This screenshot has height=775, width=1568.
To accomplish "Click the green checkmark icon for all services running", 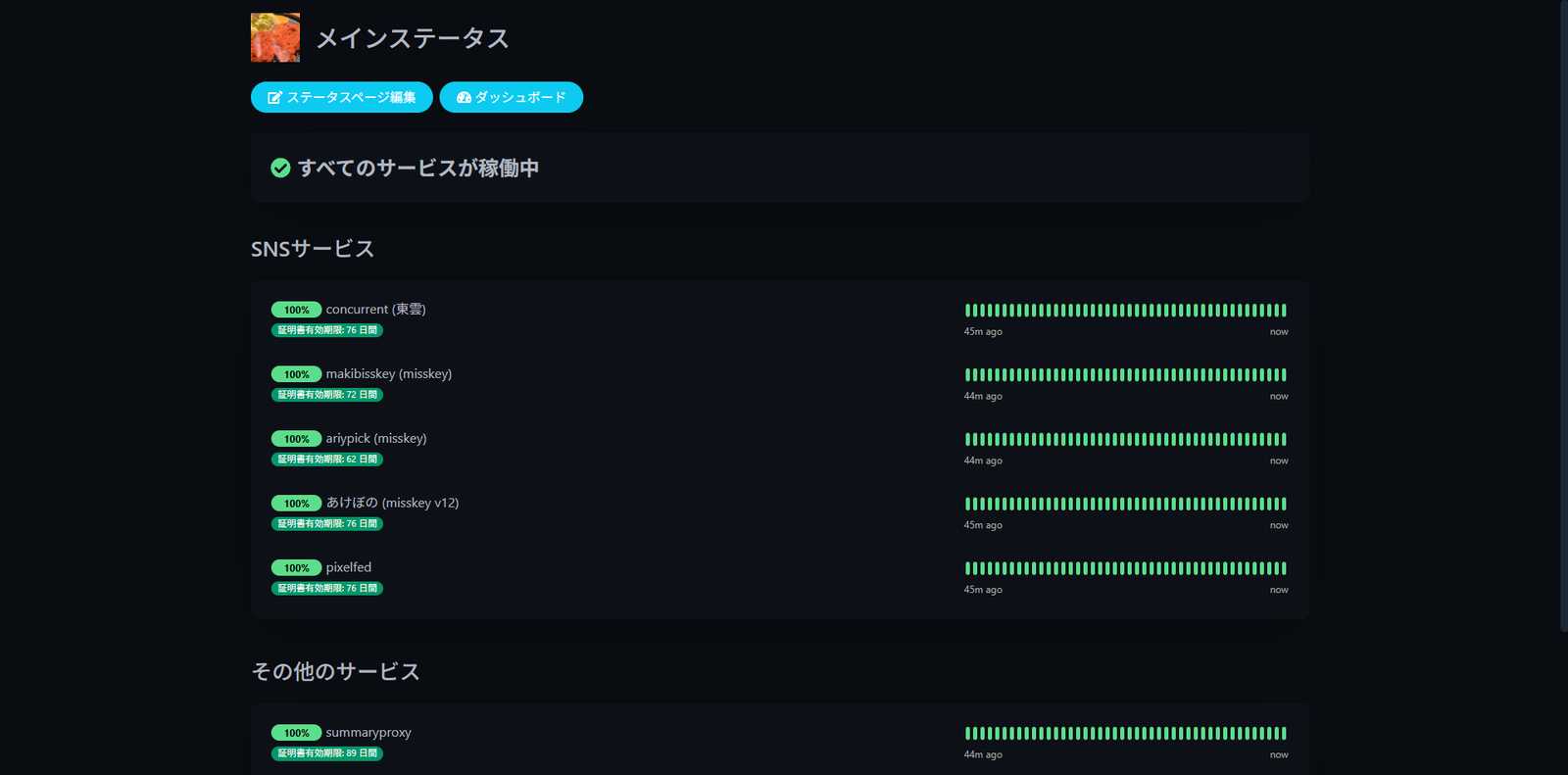I will pos(280,169).
